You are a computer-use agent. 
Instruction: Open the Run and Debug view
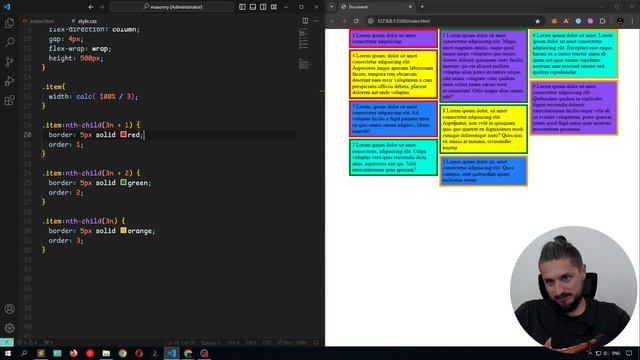pos(9,81)
